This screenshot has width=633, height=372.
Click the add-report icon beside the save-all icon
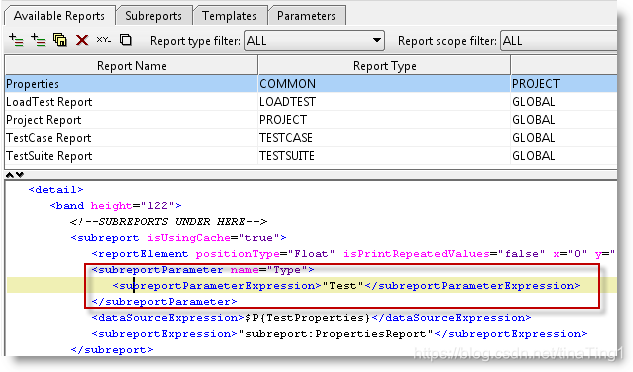(x=38, y=40)
